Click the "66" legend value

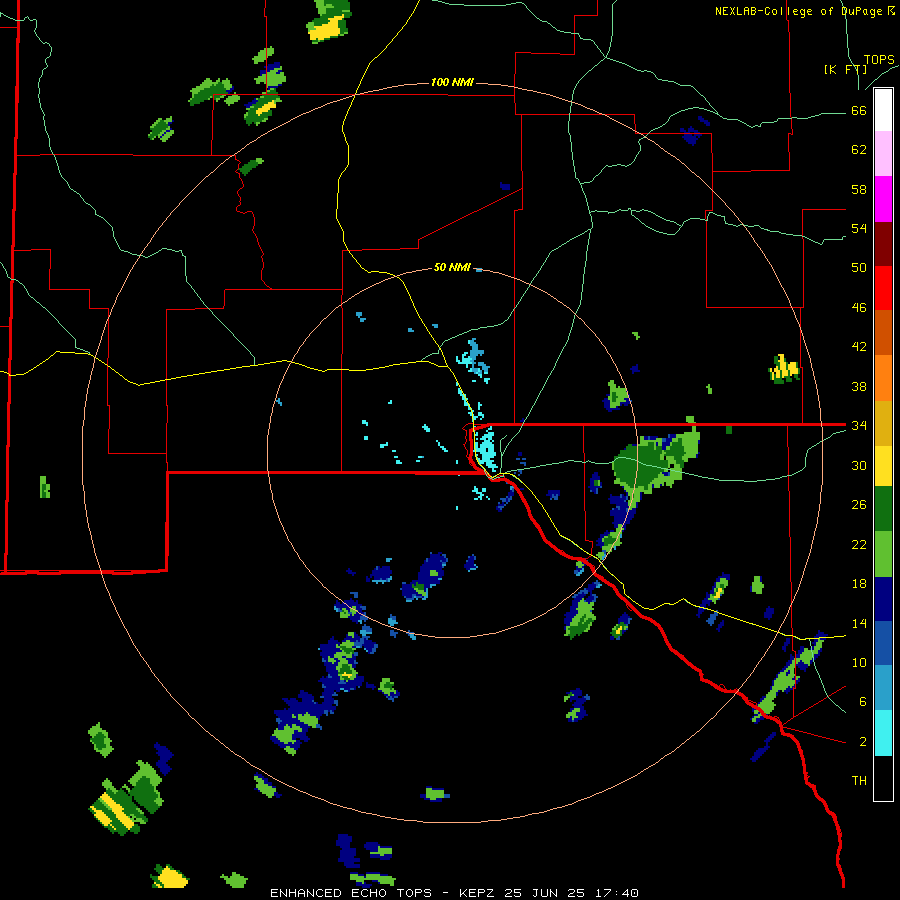pyautogui.click(x=859, y=110)
